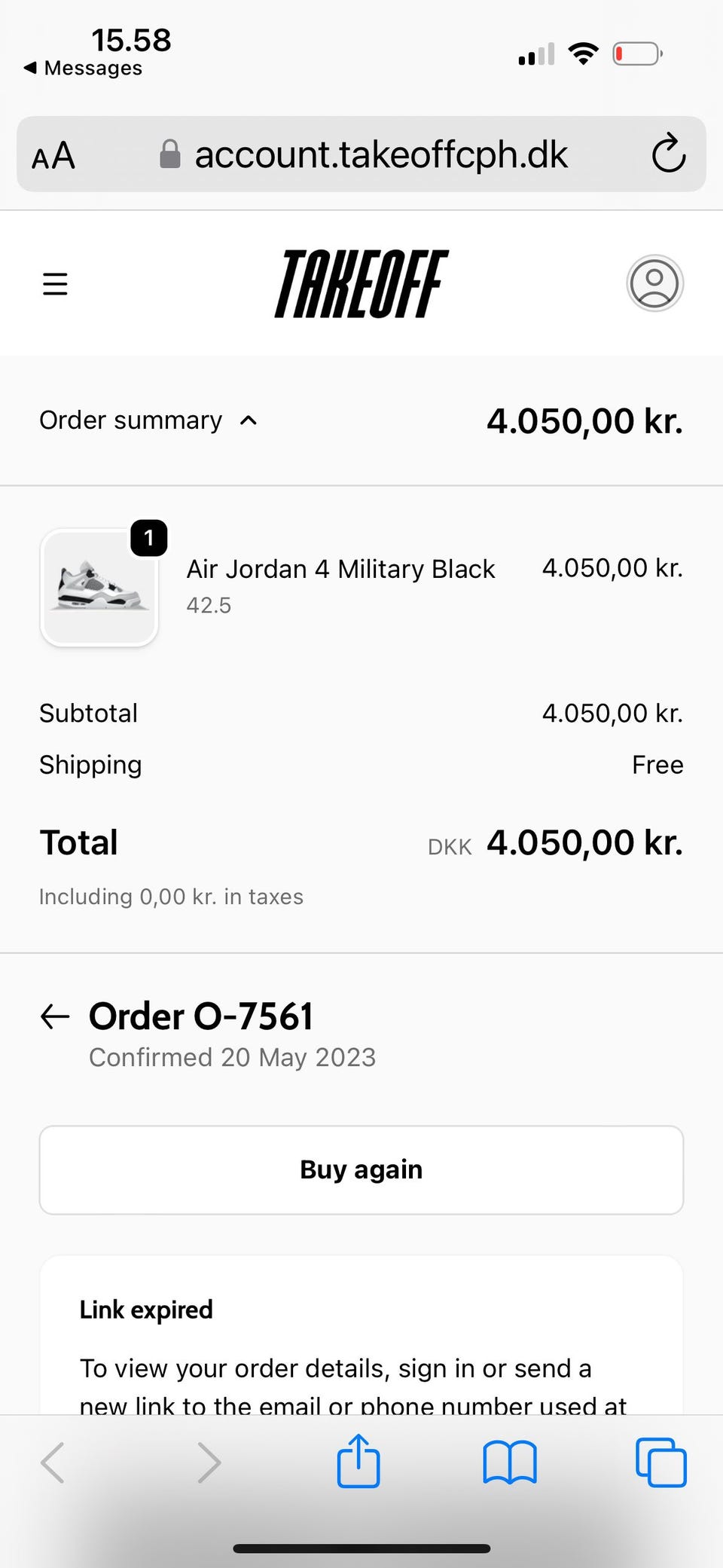This screenshot has width=723, height=1568.
Task: Tap the account.takeoffcph.dk address bar
Action: coord(380,154)
